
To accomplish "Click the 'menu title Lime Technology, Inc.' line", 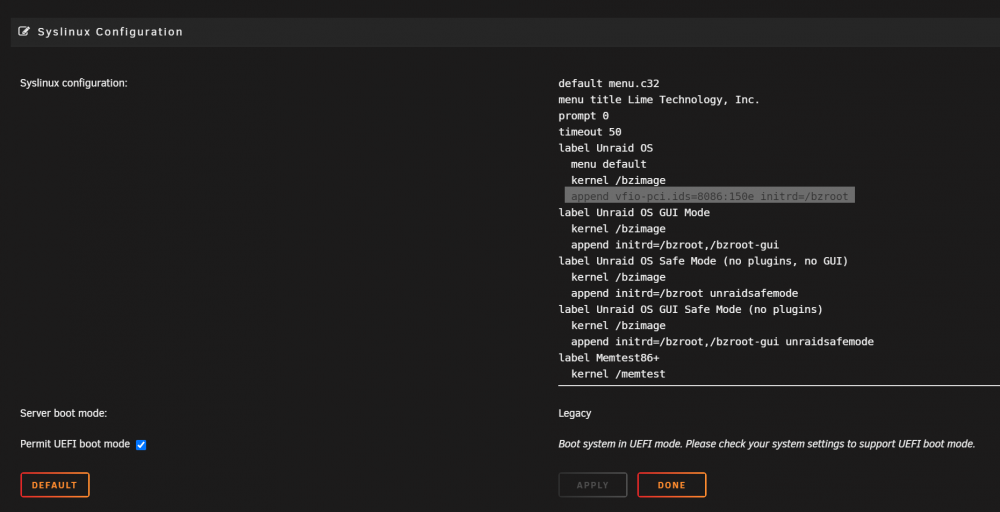I will [x=659, y=99].
